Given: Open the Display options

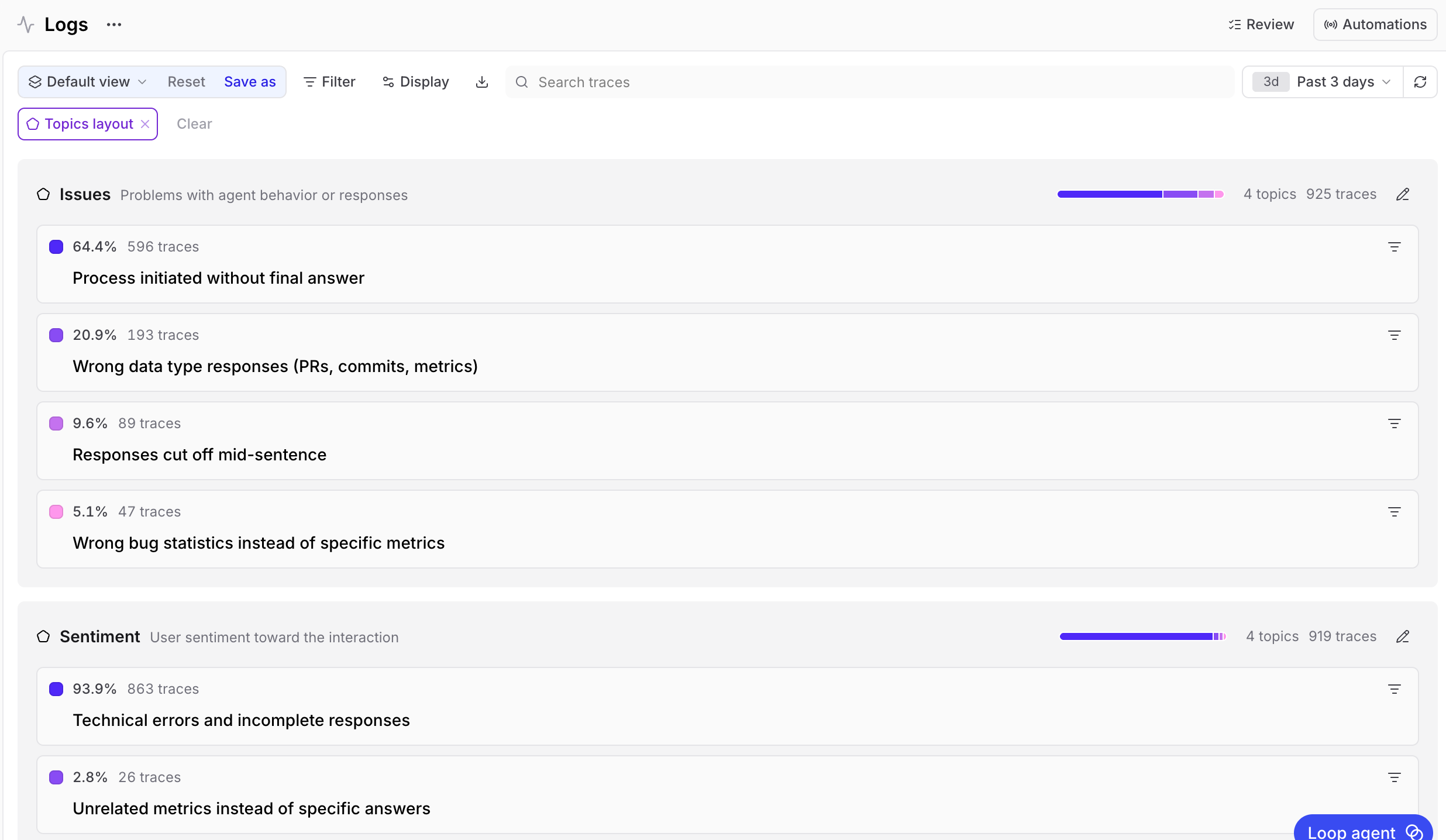Looking at the screenshot, I should pyautogui.click(x=415, y=82).
